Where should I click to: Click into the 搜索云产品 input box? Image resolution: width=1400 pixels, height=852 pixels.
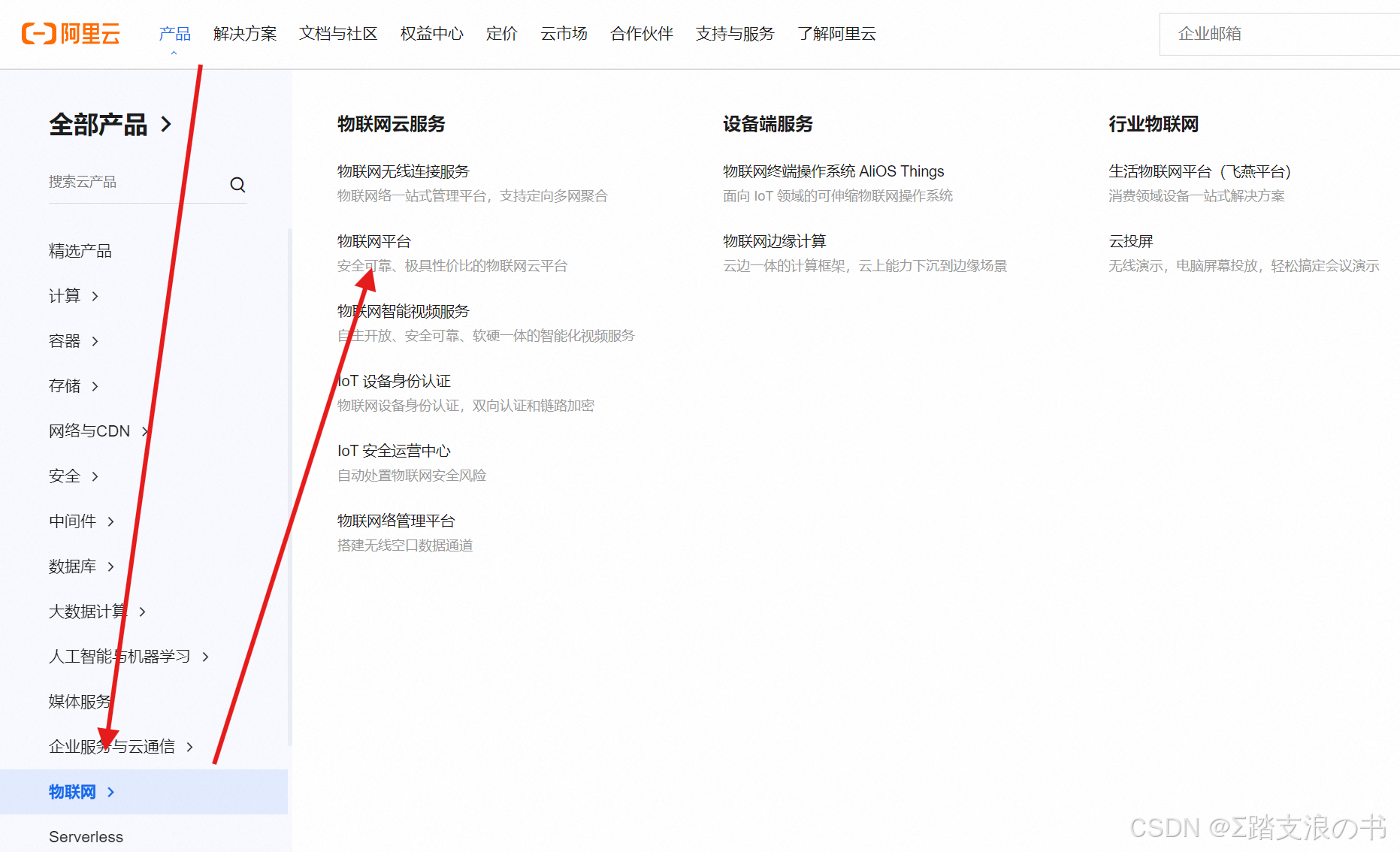[135, 182]
